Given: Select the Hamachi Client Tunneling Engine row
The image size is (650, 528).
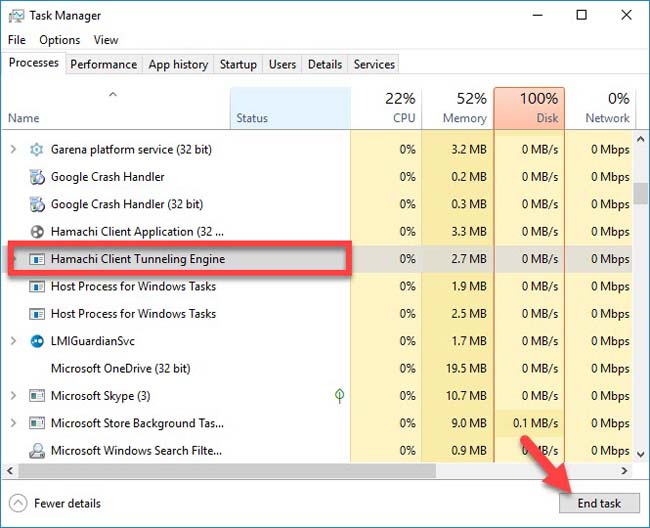Looking at the screenshot, I should pyautogui.click(x=317, y=259).
